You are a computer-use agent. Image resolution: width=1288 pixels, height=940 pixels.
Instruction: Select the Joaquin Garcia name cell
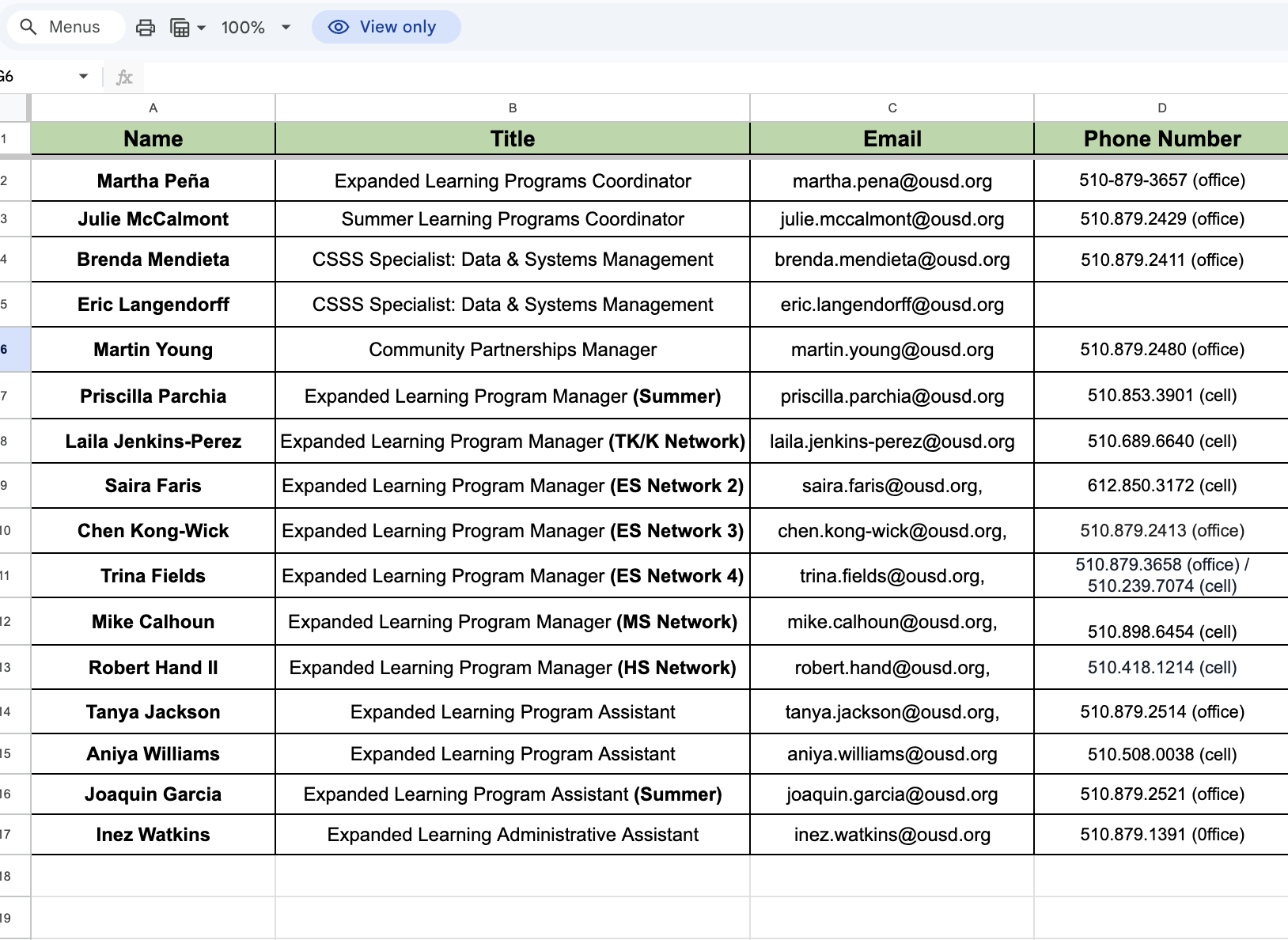point(153,794)
